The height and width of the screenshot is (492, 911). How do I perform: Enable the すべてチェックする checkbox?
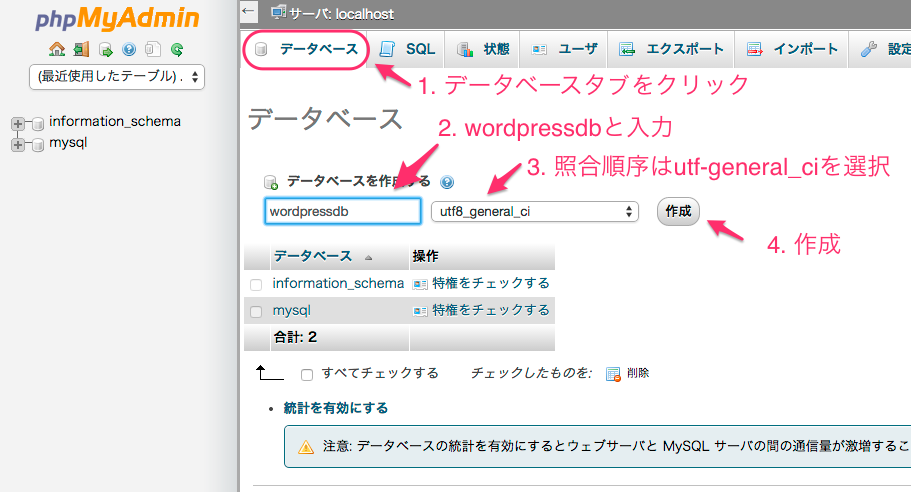pos(307,374)
